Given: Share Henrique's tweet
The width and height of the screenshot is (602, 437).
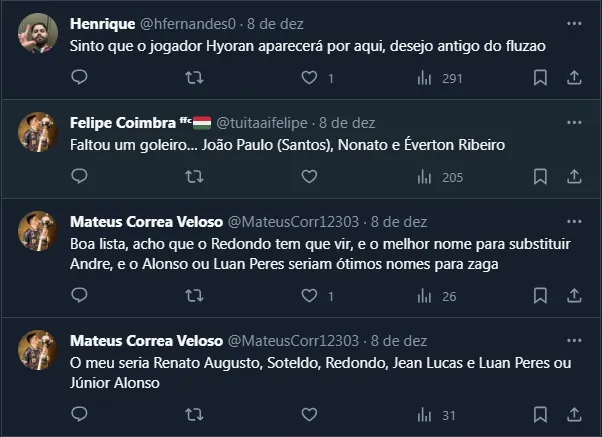Looking at the screenshot, I should coord(574,77).
